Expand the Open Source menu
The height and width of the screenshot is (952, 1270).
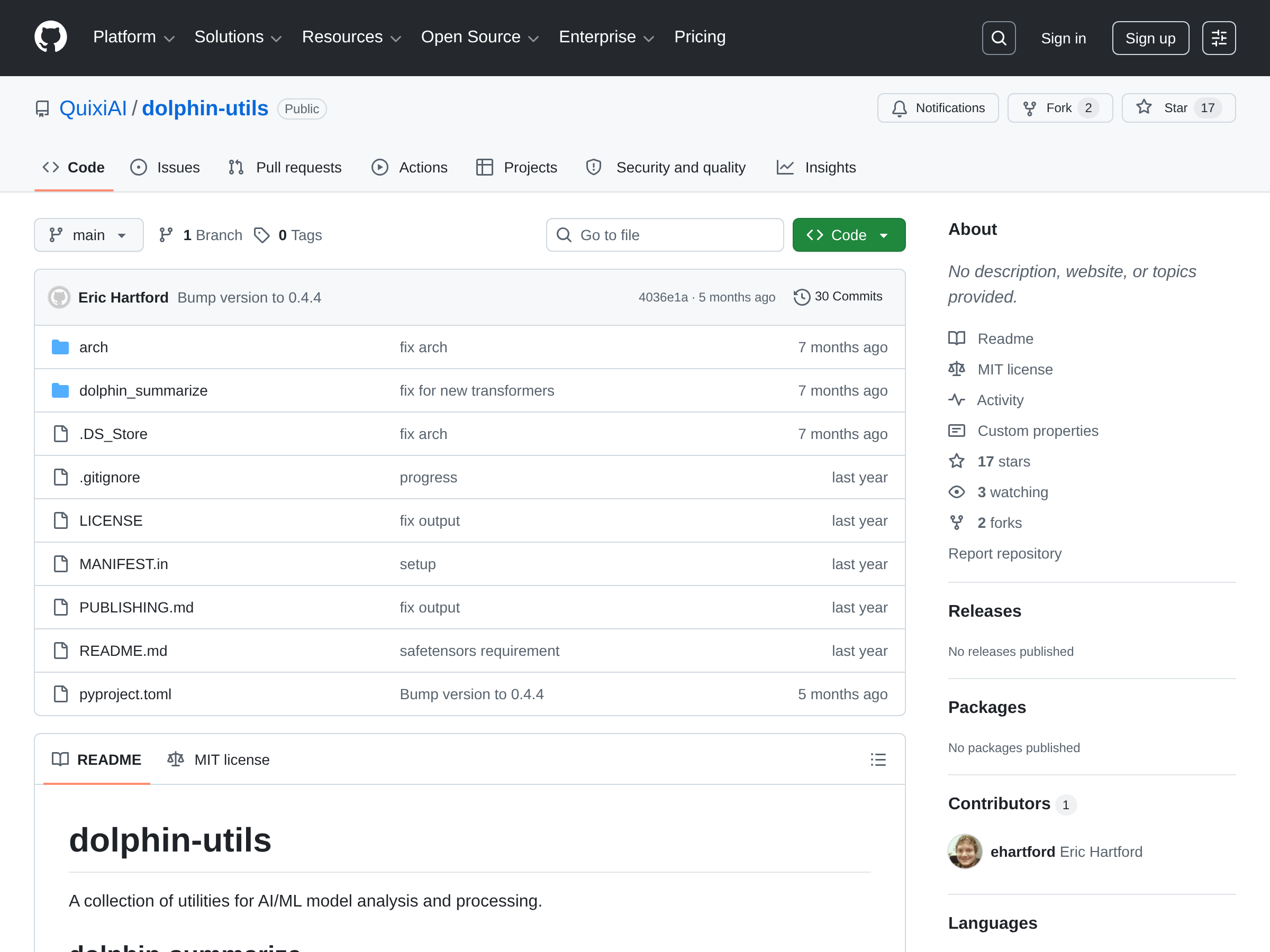(x=480, y=38)
